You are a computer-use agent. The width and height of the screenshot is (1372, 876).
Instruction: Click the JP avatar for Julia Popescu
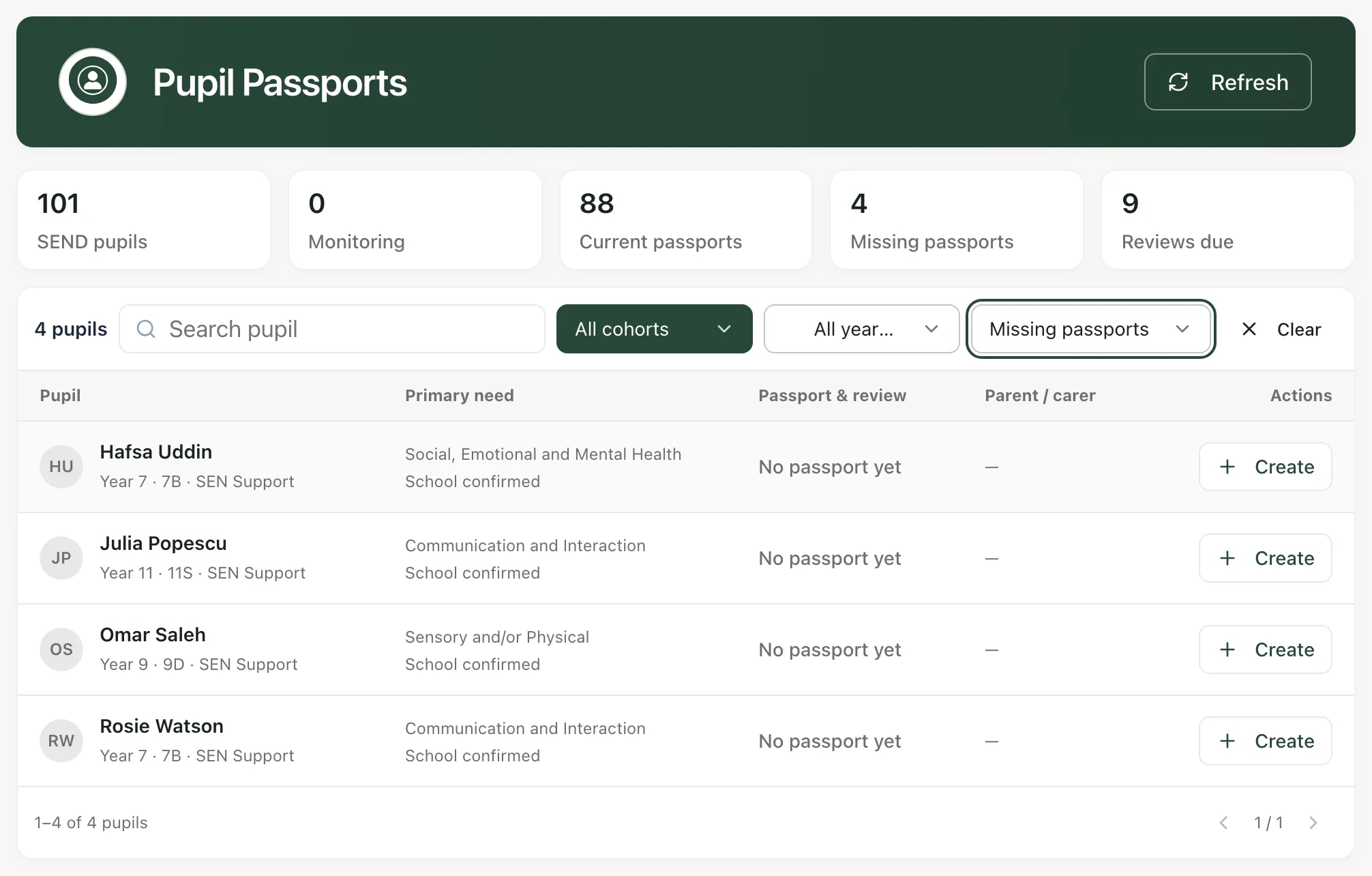click(61, 558)
